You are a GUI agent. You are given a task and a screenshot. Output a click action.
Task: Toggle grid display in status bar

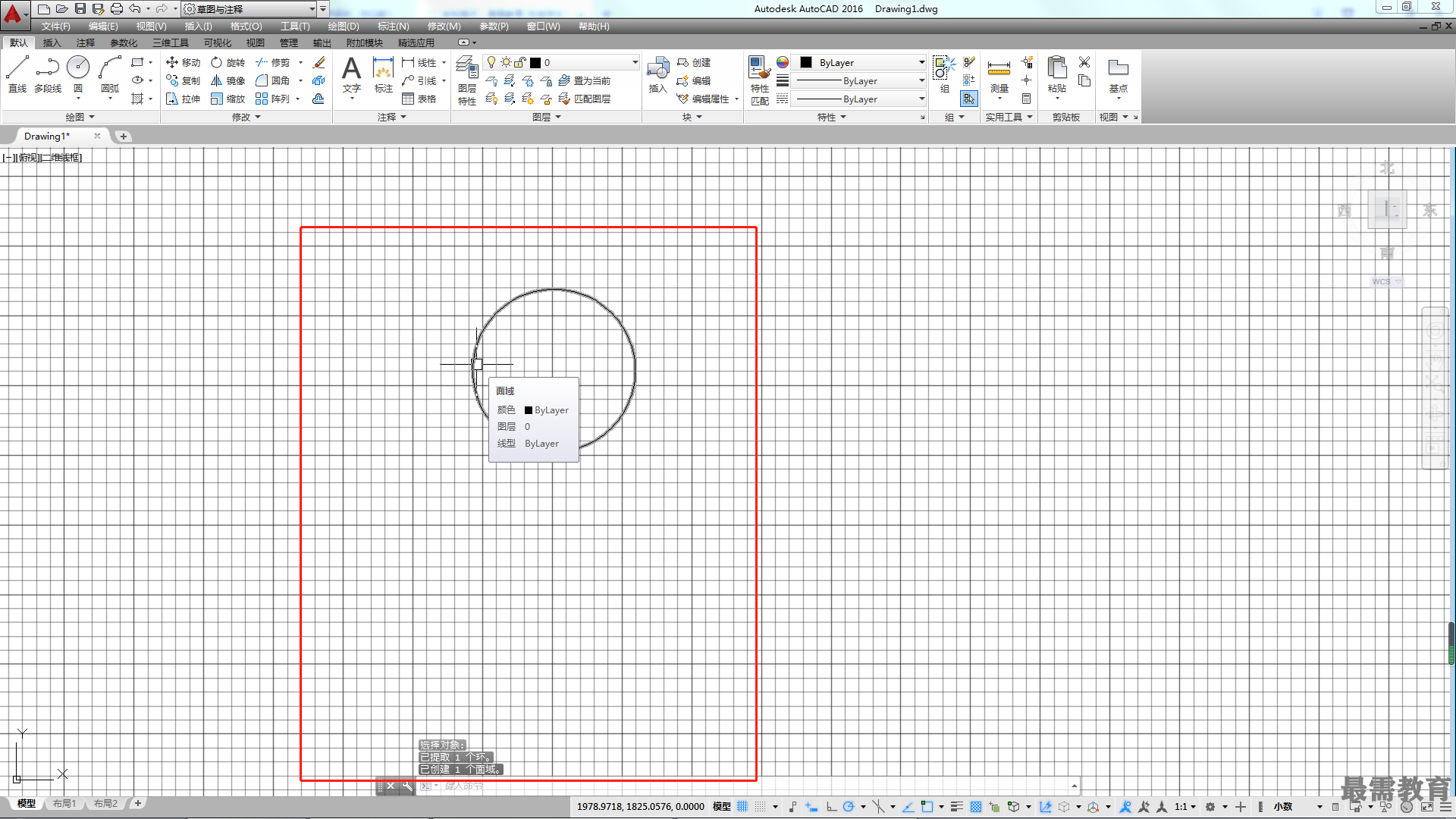click(x=742, y=807)
